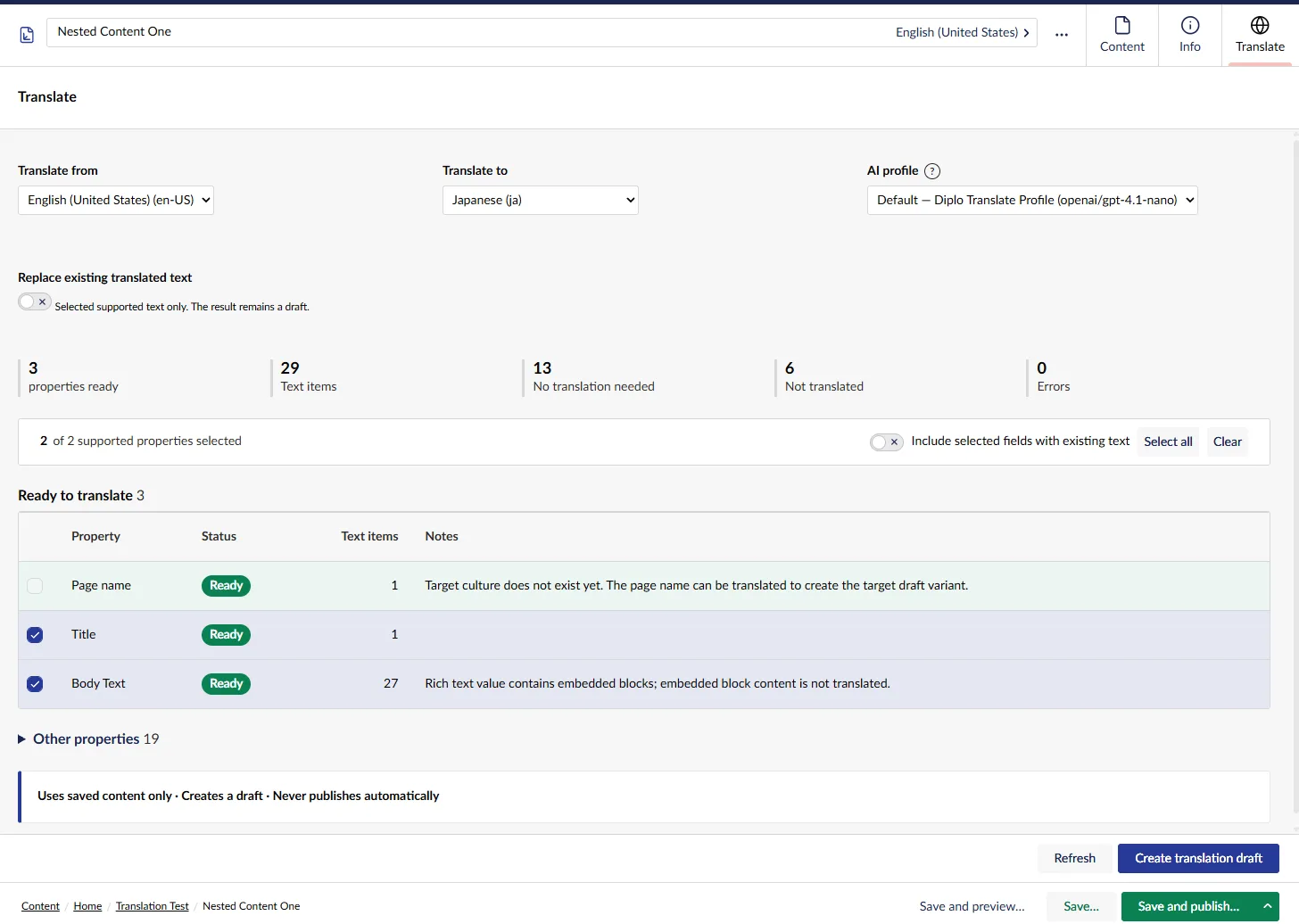Open the AI profile dropdown
1299x924 pixels.
1032,200
